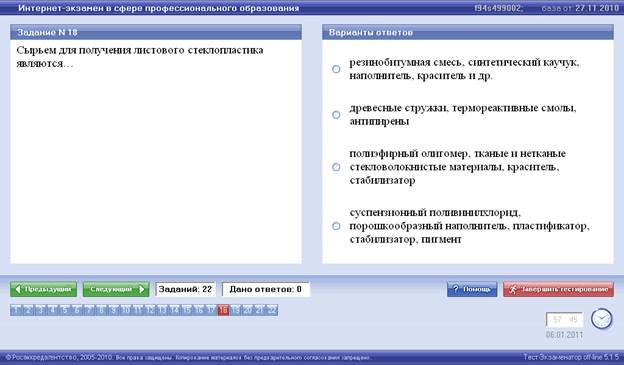Viewport: 624px width, 365px height.
Task: Click the 'база от 27.11.2010' header text
Action: click(580, 8)
